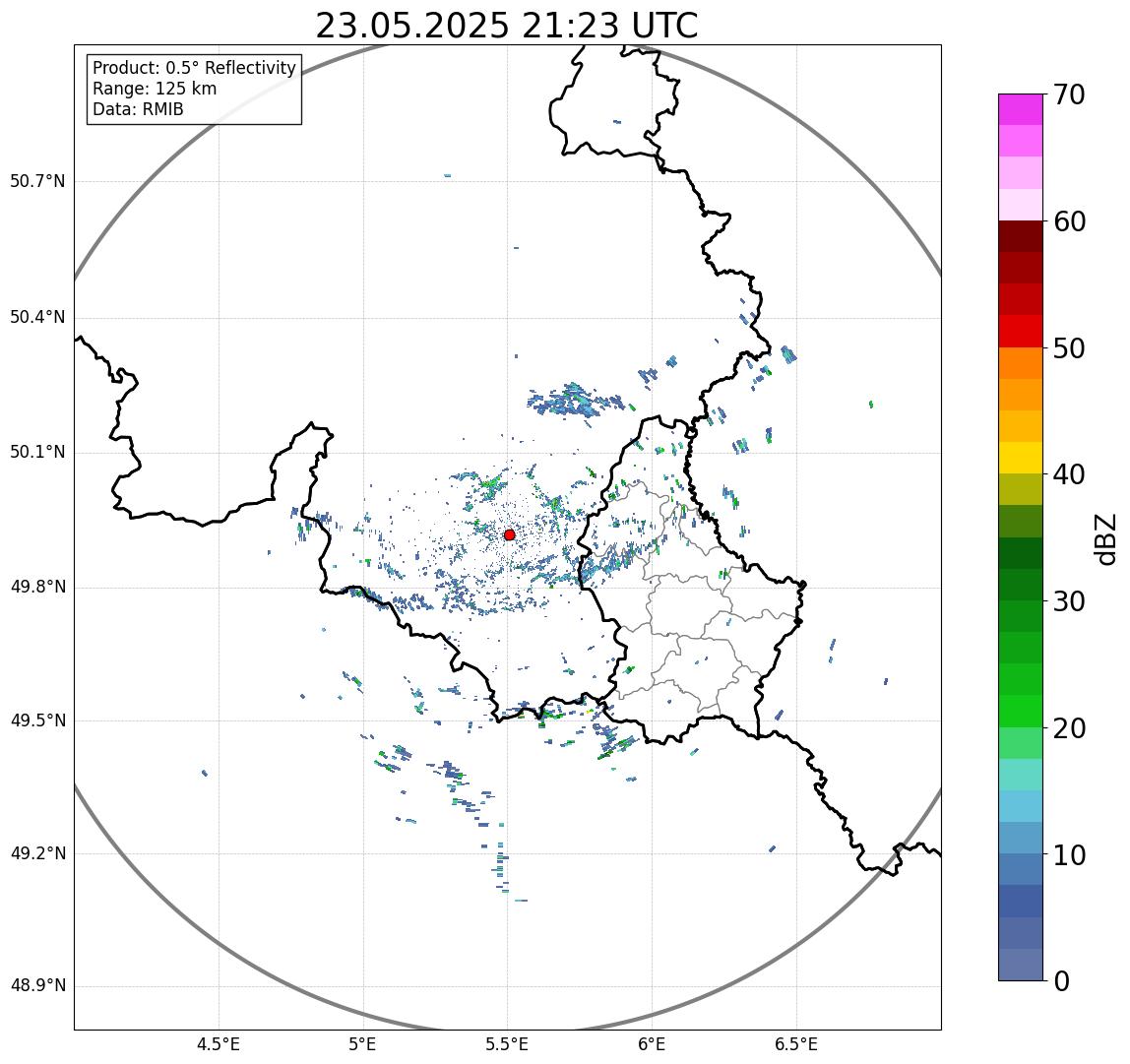
Task: Click the red 50–52 dBZ color band
Action: coord(1021,332)
